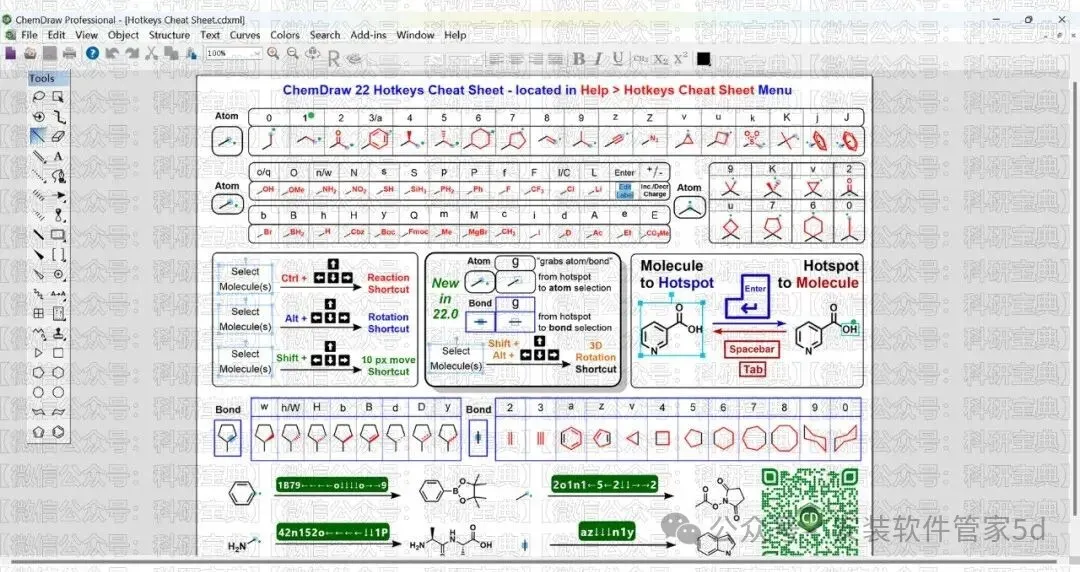Select the Cyclopentadiene ring tool
1080x572 pixels.
pyautogui.click(x=39, y=432)
